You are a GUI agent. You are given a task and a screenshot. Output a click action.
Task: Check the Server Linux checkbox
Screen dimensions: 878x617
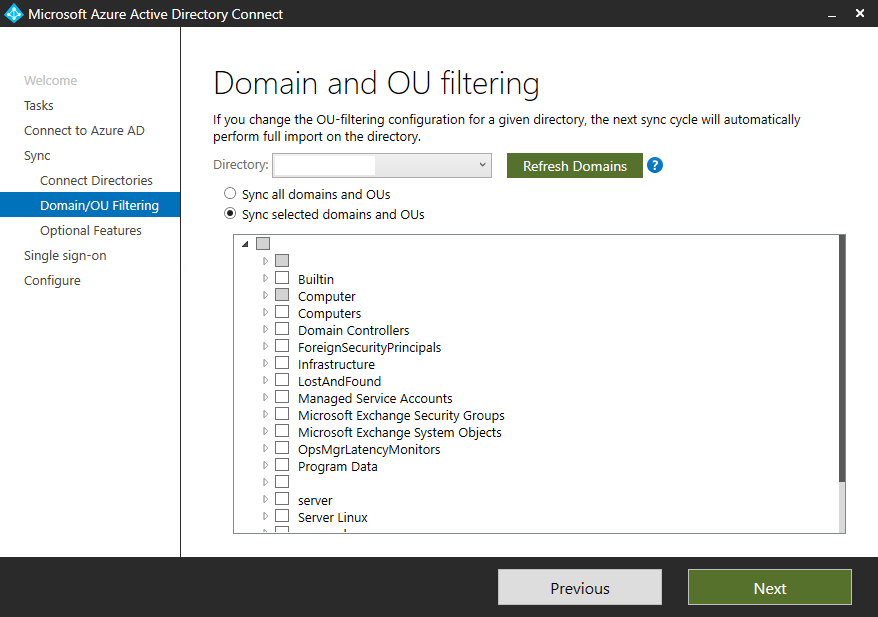[282, 516]
